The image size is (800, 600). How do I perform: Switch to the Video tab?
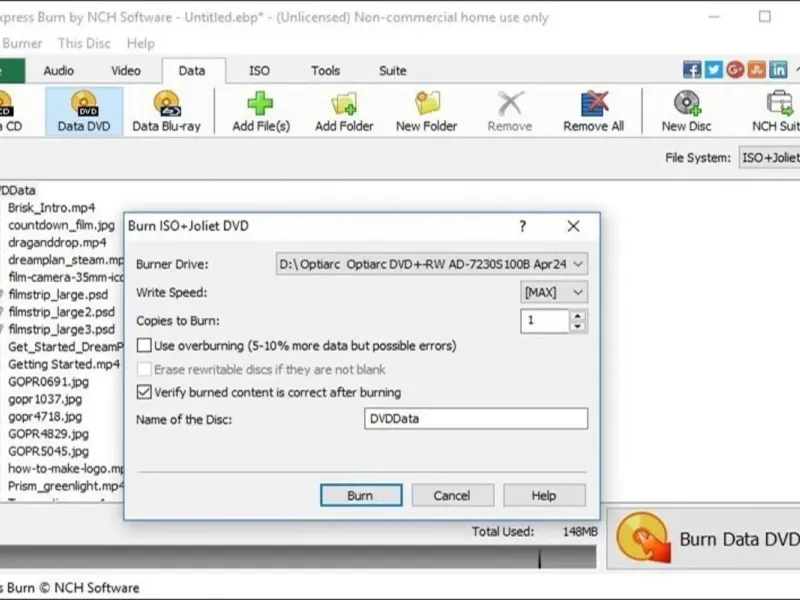[126, 70]
